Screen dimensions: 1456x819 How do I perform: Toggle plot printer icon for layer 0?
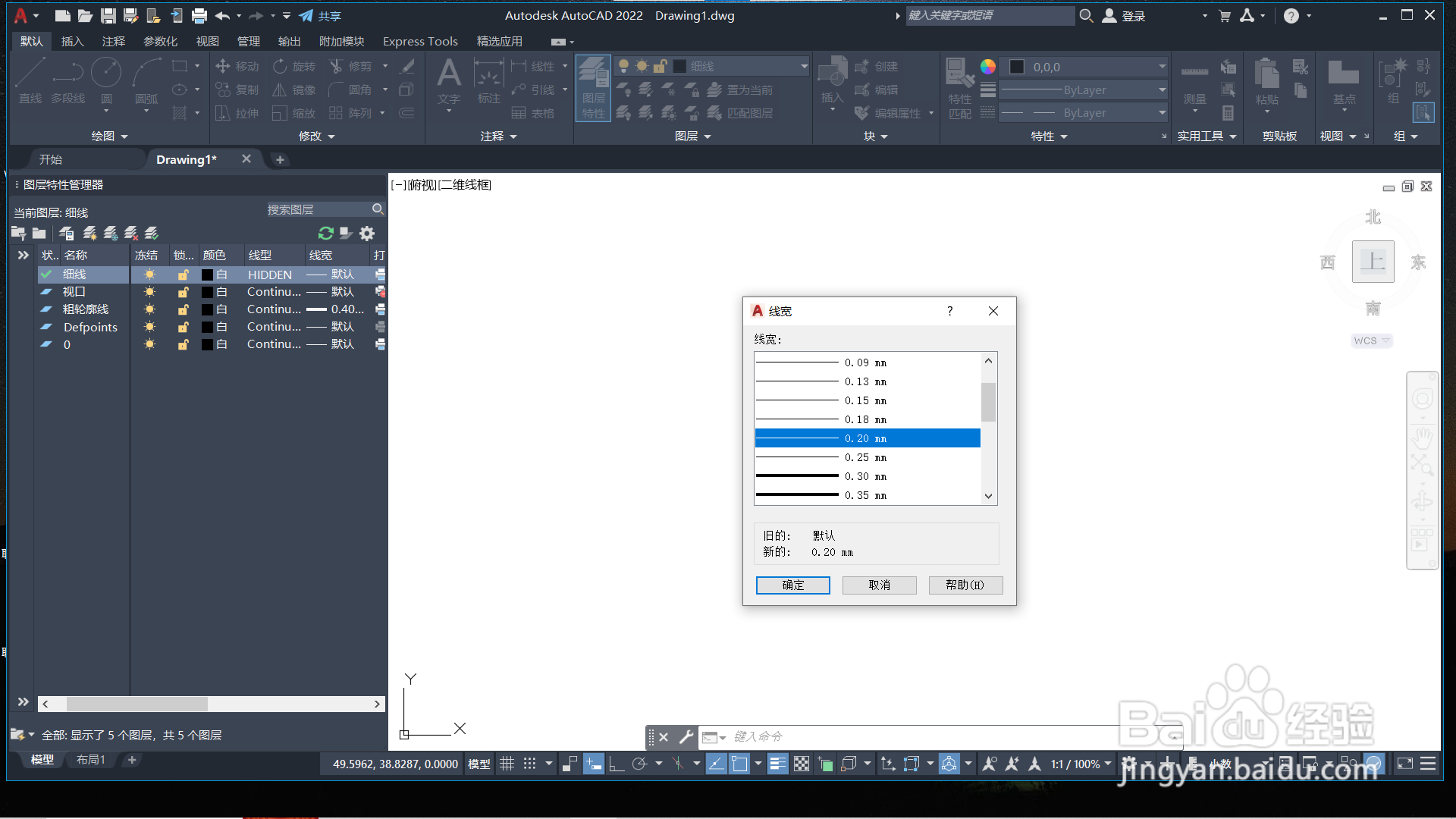(380, 344)
